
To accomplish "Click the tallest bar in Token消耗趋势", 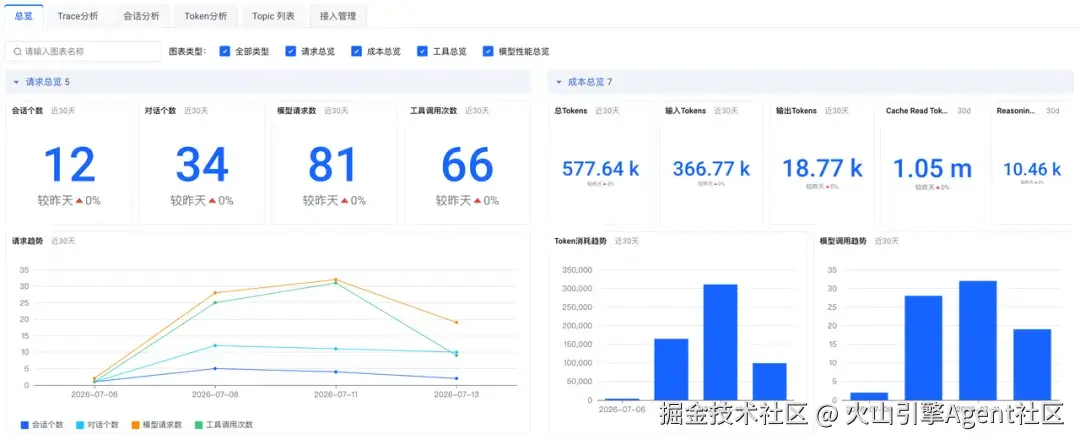I will pos(720,342).
